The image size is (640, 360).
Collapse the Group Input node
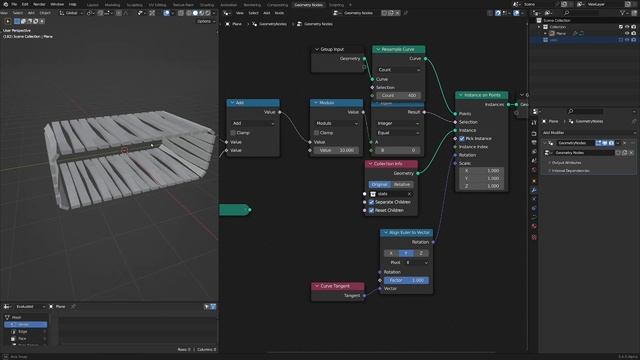tap(317, 49)
